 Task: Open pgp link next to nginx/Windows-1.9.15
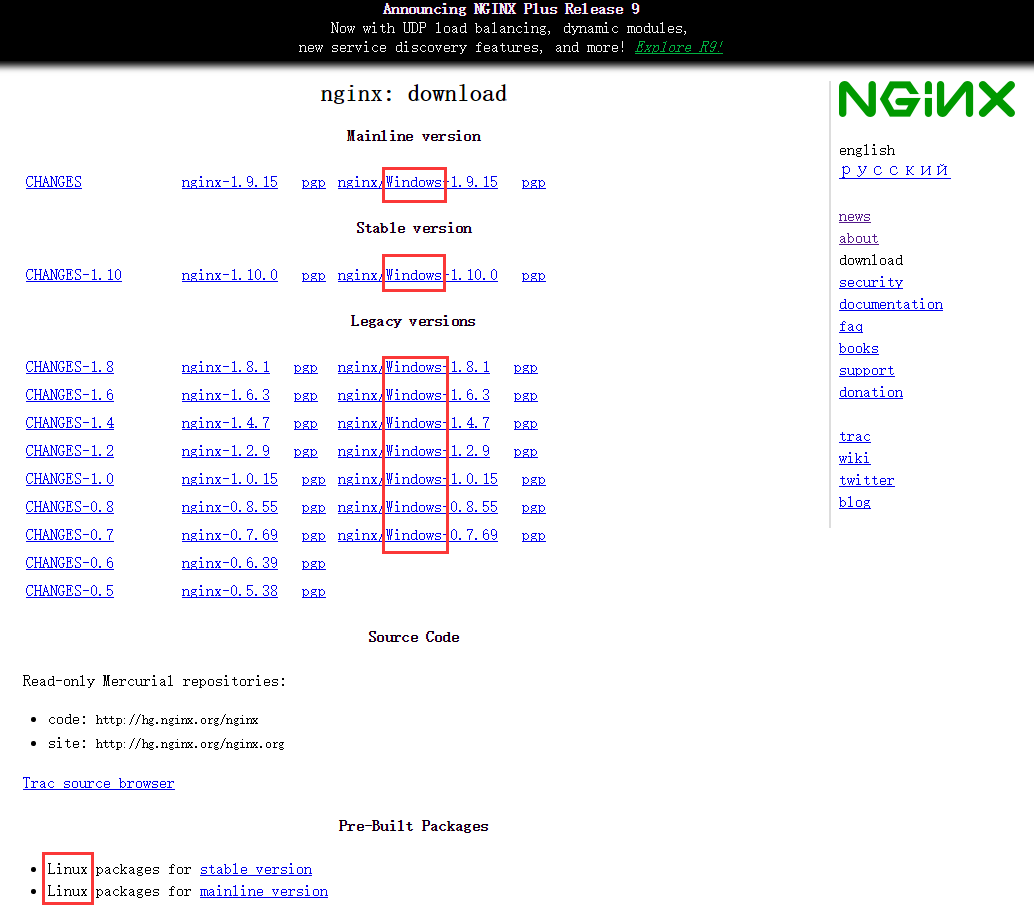533,183
